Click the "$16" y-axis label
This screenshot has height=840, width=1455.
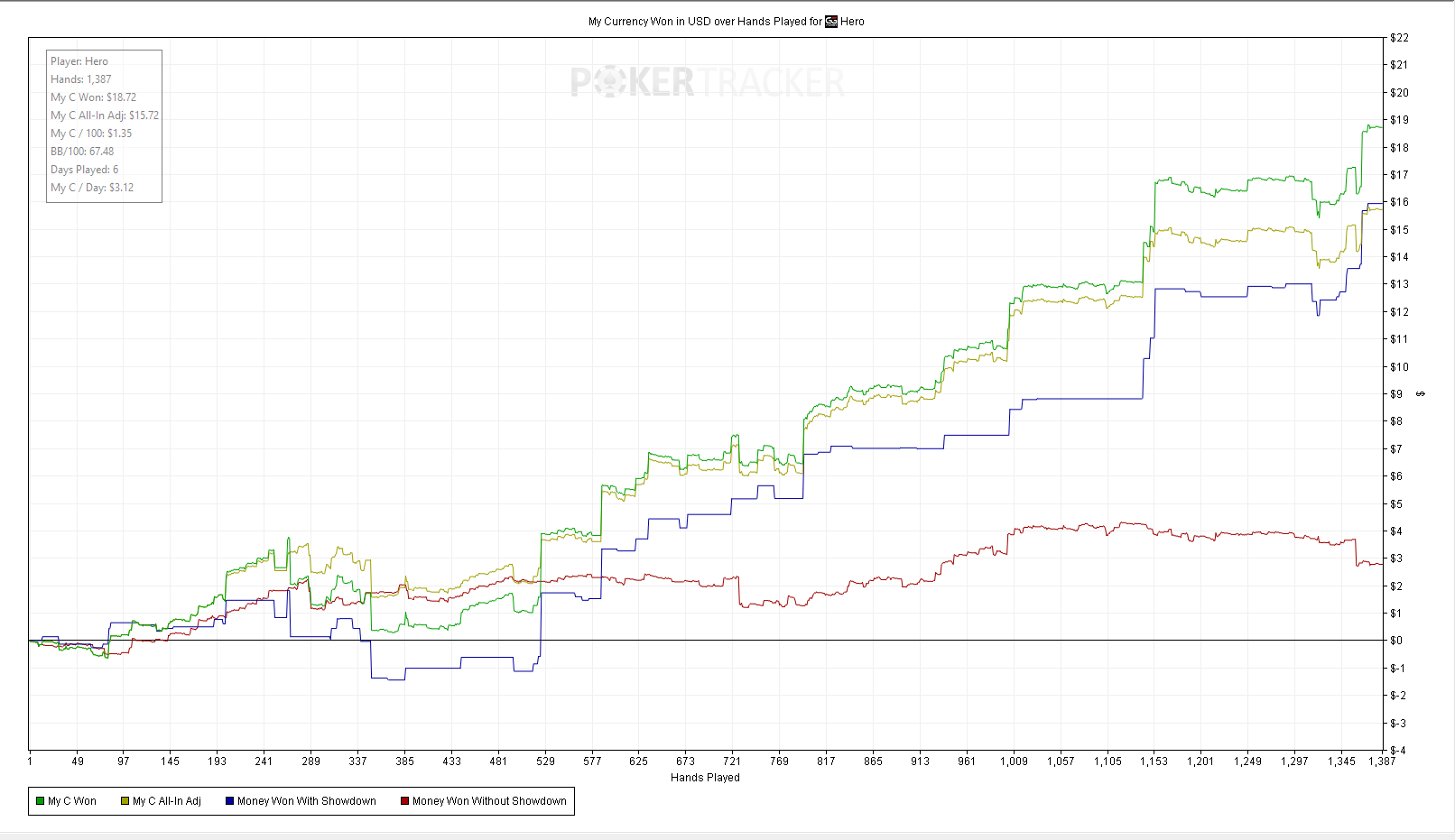click(x=1399, y=202)
